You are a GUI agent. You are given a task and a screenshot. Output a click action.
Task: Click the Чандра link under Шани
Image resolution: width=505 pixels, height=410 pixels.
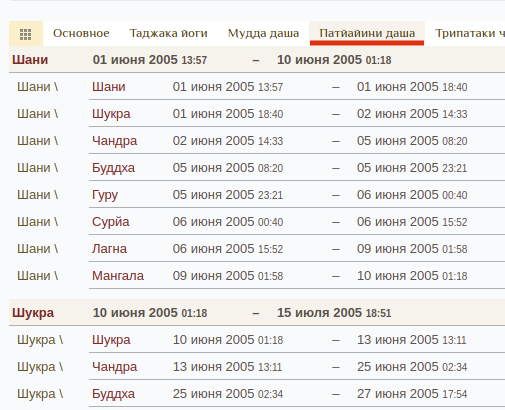coord(114,141)
